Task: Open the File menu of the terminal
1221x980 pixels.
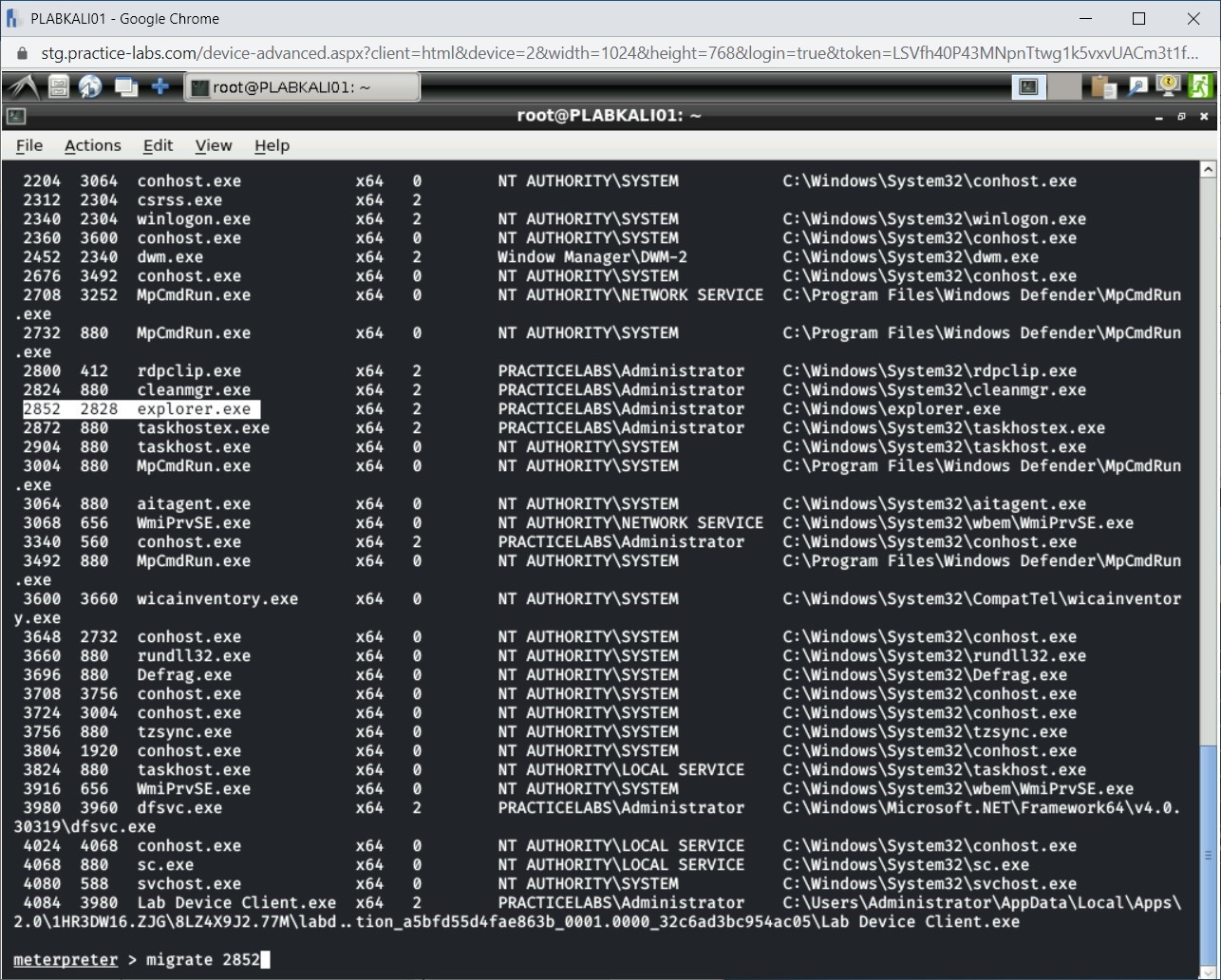Action: click(x=28, y=145)
